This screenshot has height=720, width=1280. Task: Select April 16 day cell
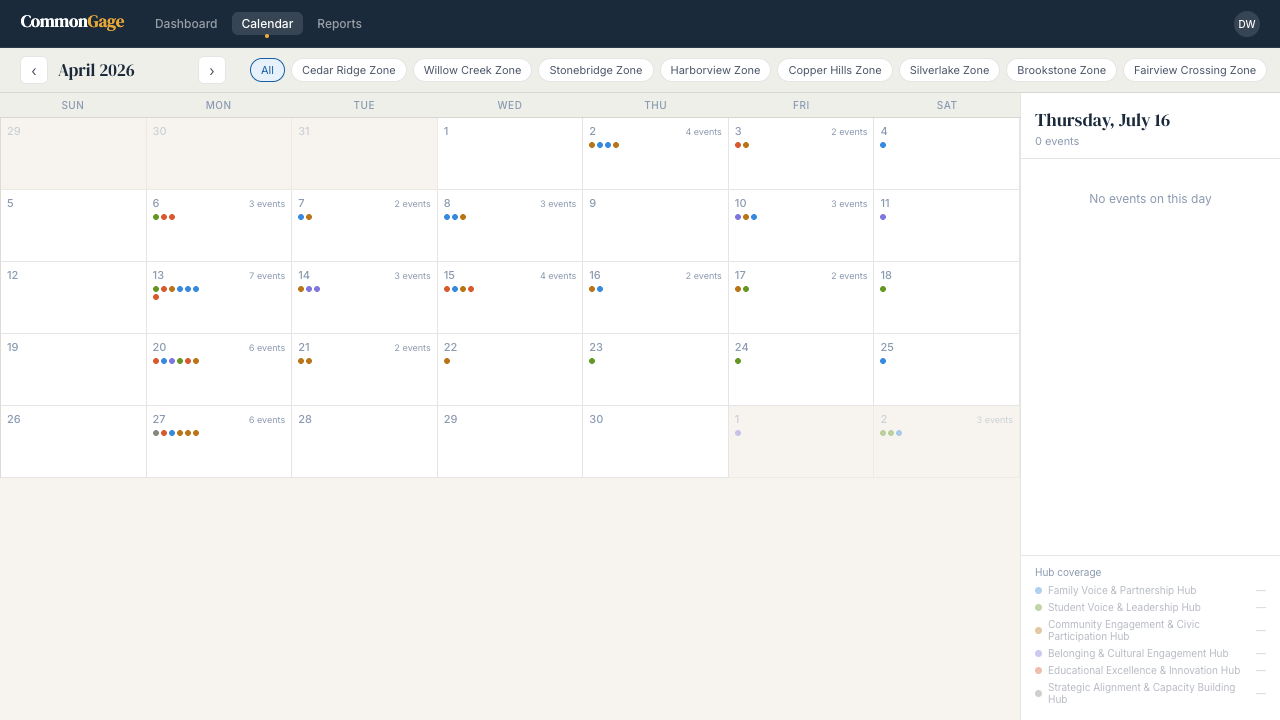[x=655, y=297]
